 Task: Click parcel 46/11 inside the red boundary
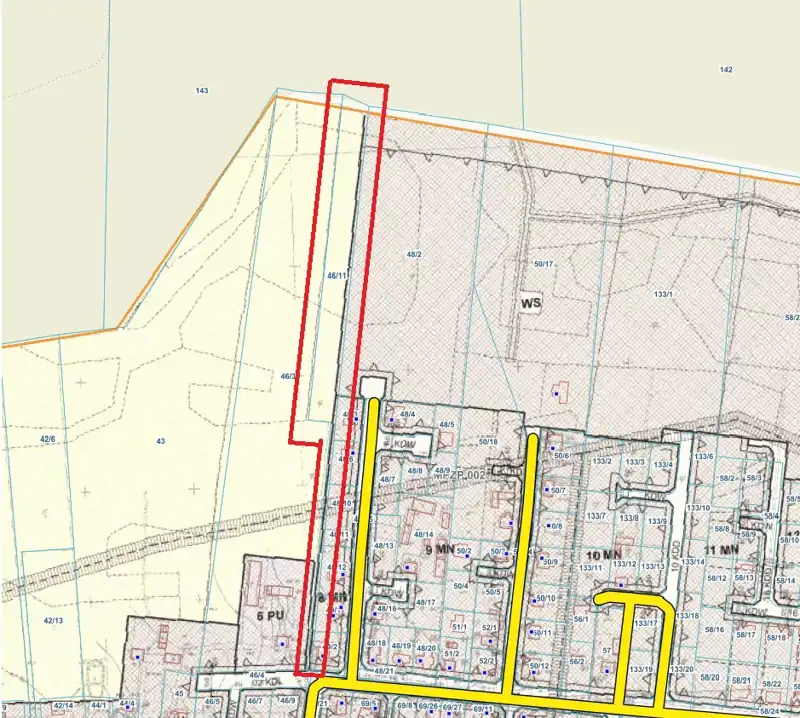click(337, 275)
